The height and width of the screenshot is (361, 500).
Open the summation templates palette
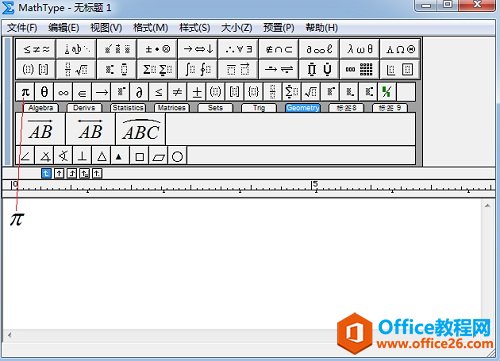point(158,69)
